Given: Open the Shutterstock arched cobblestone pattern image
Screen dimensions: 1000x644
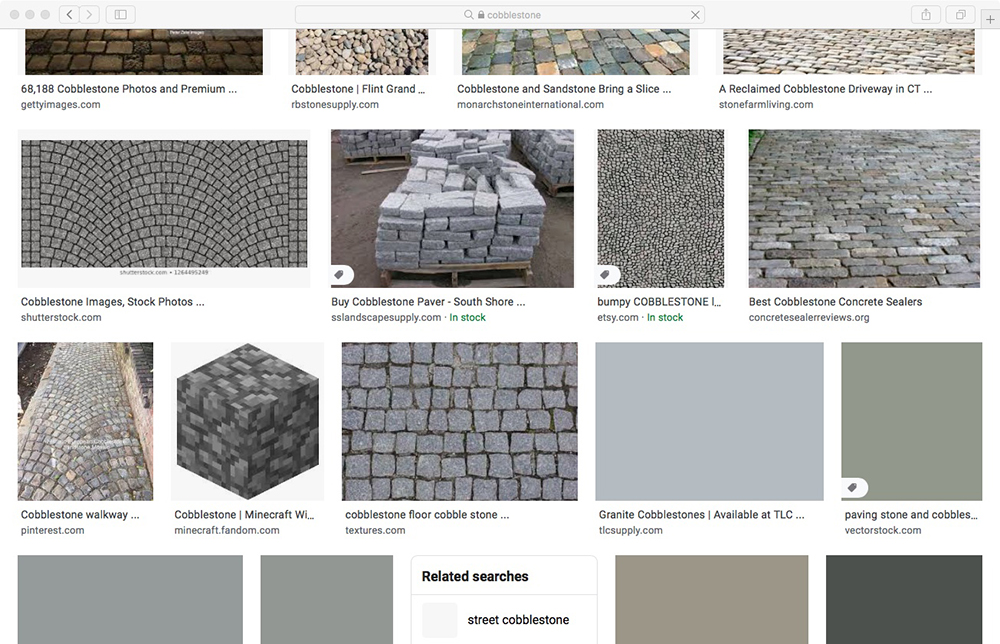Looking at the screenshot, I should [x=164, y=208].
